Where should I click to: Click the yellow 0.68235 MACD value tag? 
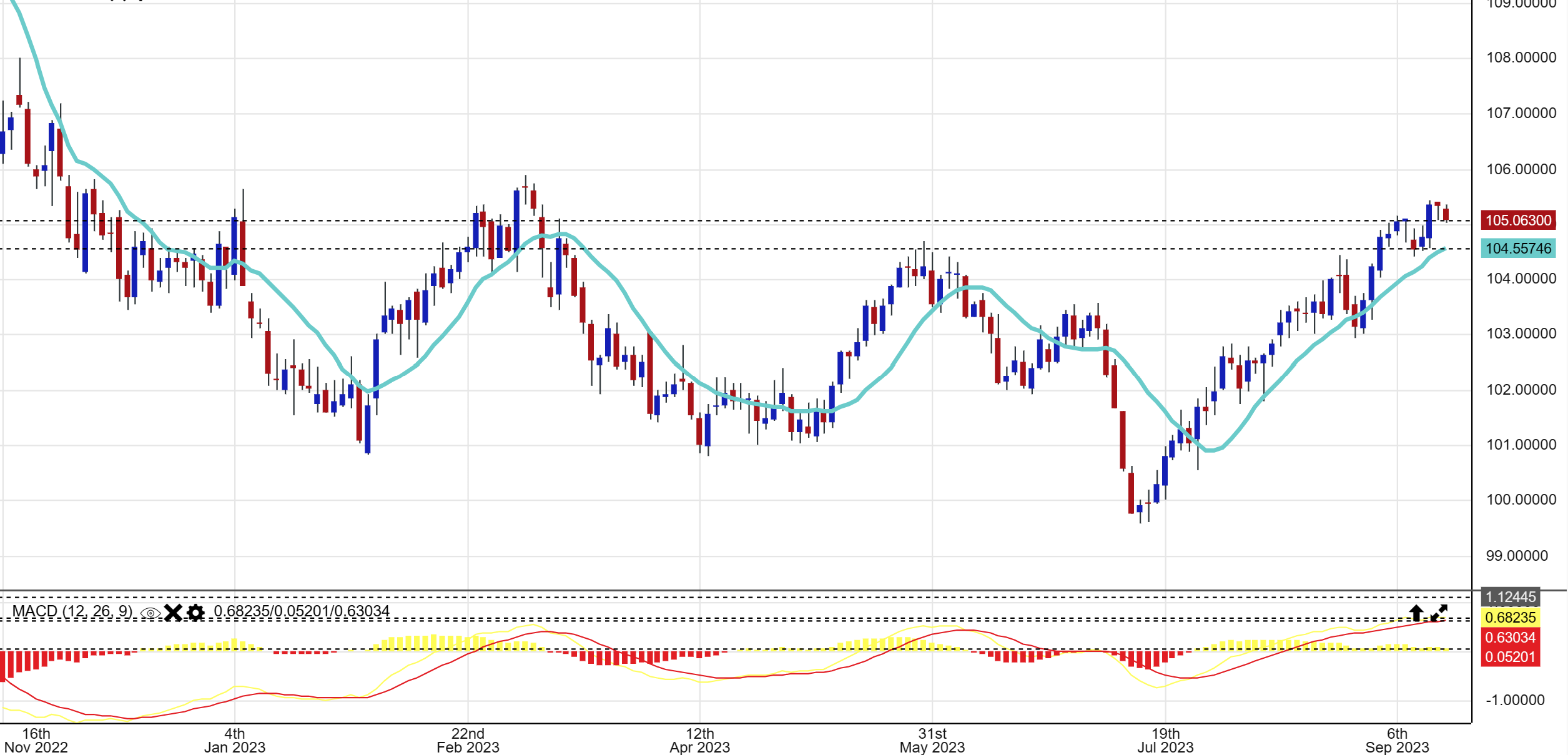[x=1509, y=618]
